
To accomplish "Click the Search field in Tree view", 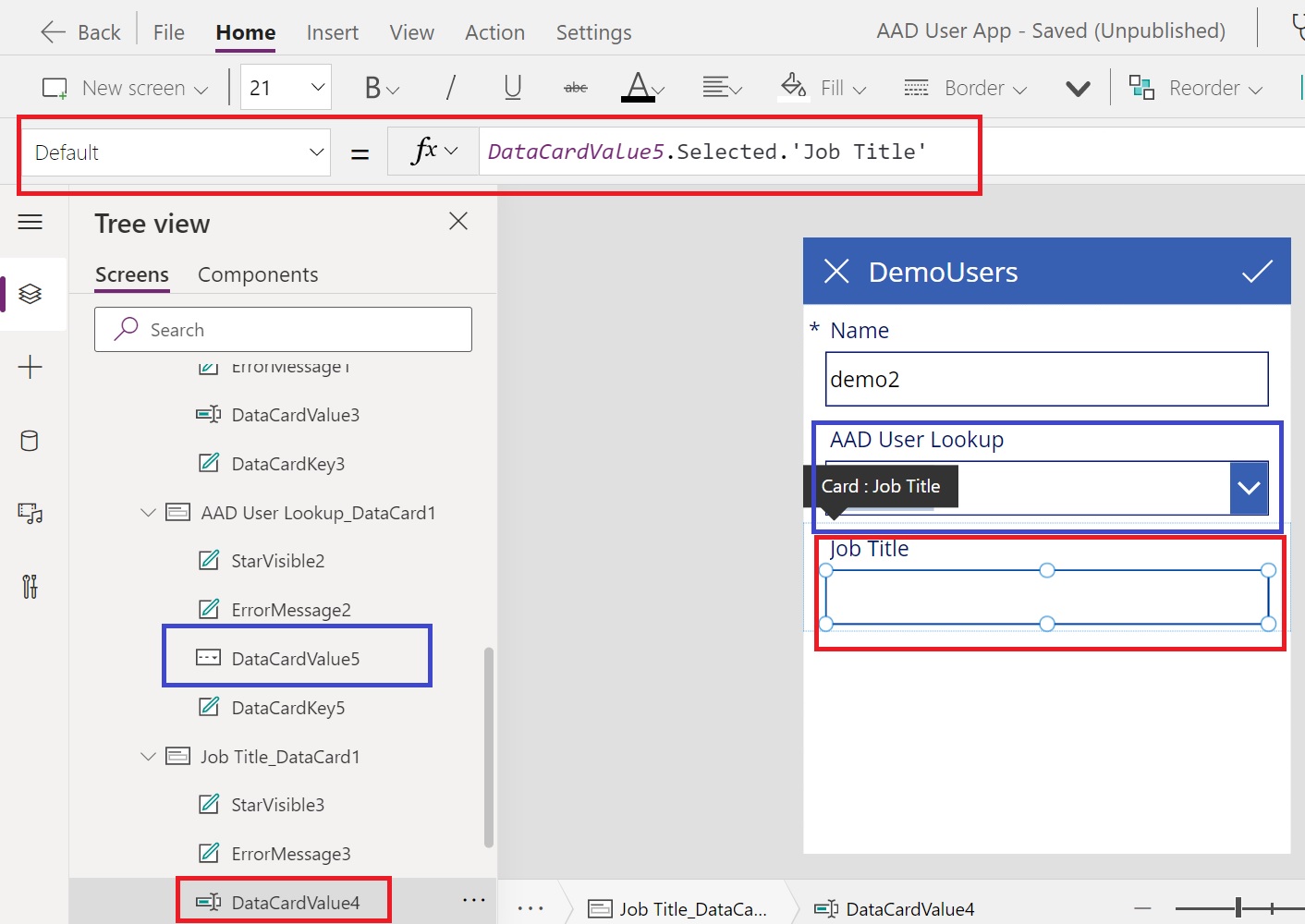I will (x=283, y=329).
